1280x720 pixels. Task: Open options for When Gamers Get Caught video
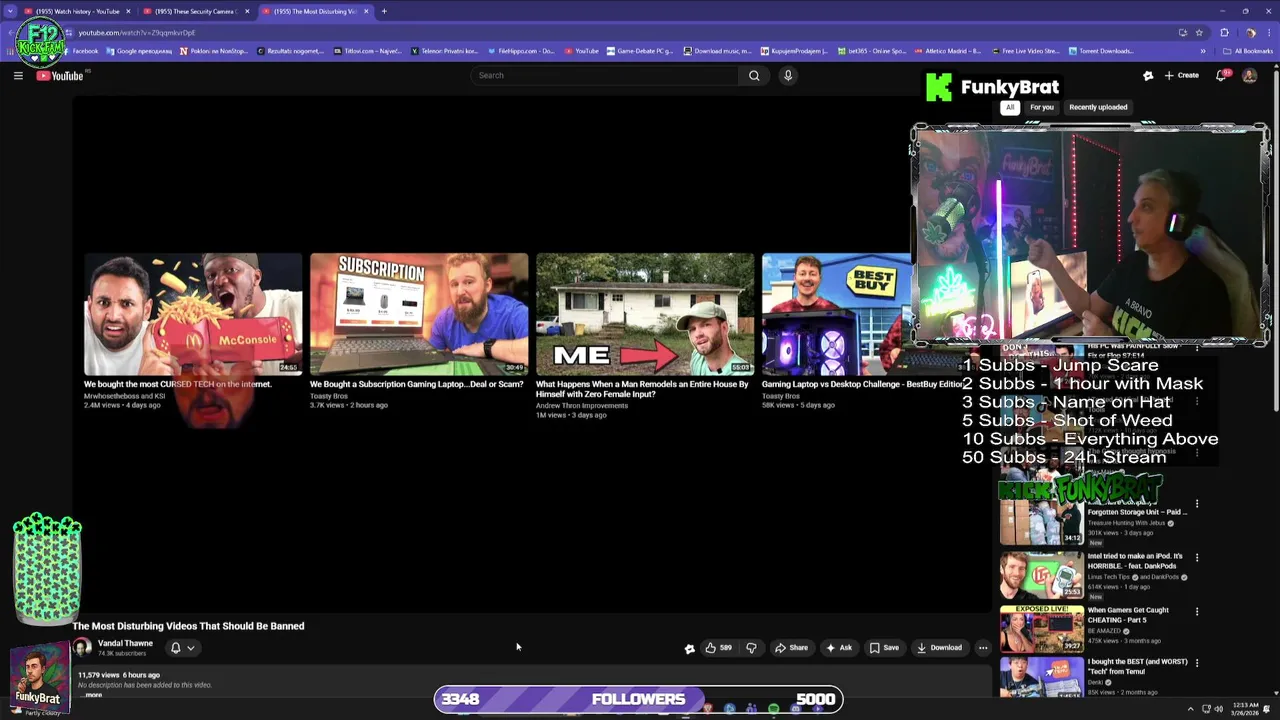(x=1197, y=611)
